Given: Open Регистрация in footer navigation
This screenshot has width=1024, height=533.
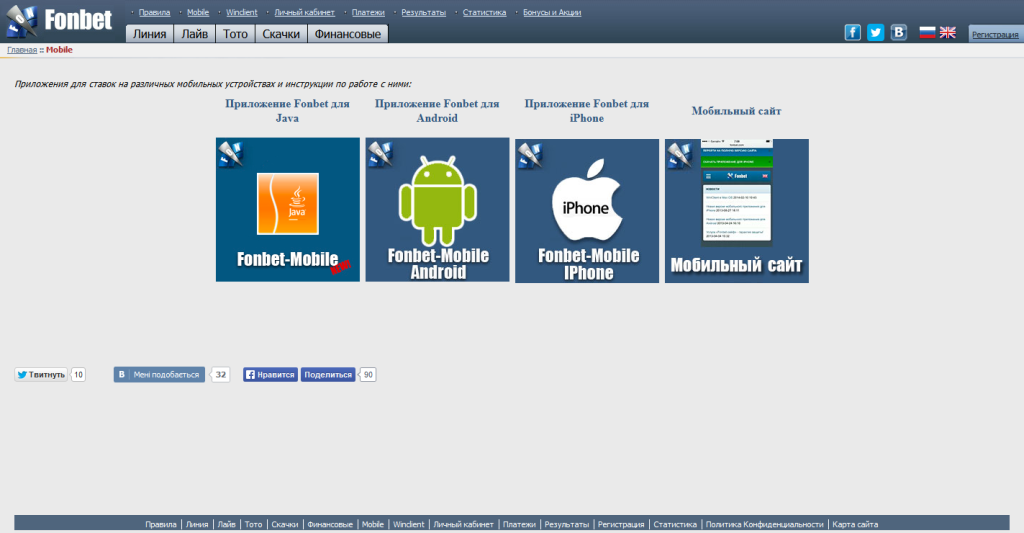Looking at the screenshot, I should click(x=621, y=525).
